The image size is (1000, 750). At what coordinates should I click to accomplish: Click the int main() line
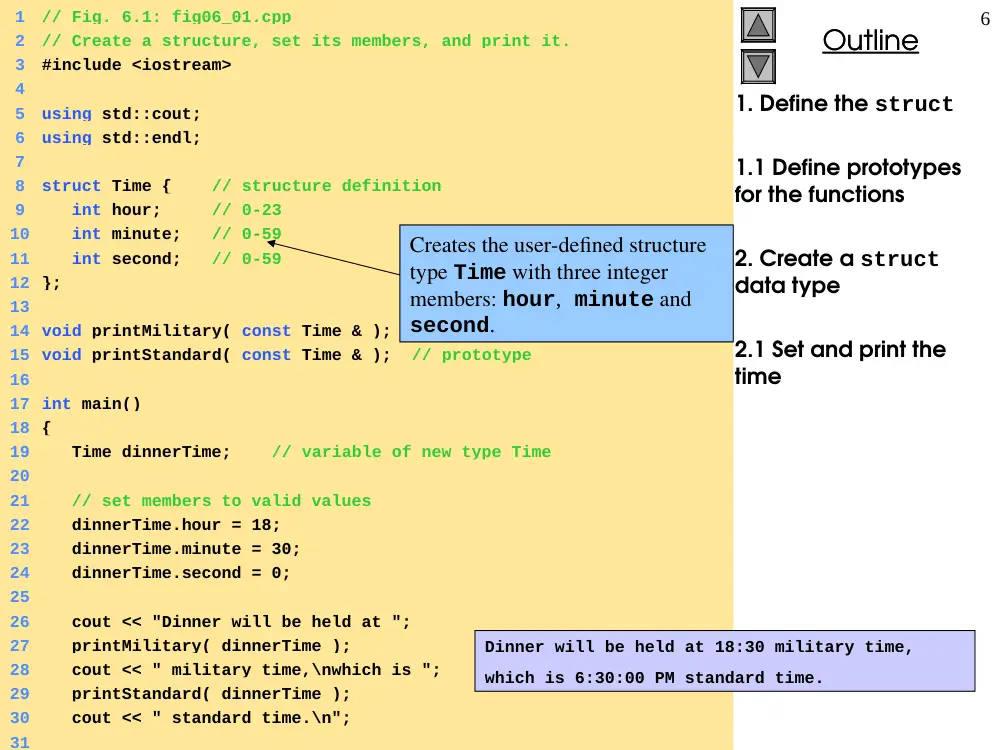pos(91,404)
